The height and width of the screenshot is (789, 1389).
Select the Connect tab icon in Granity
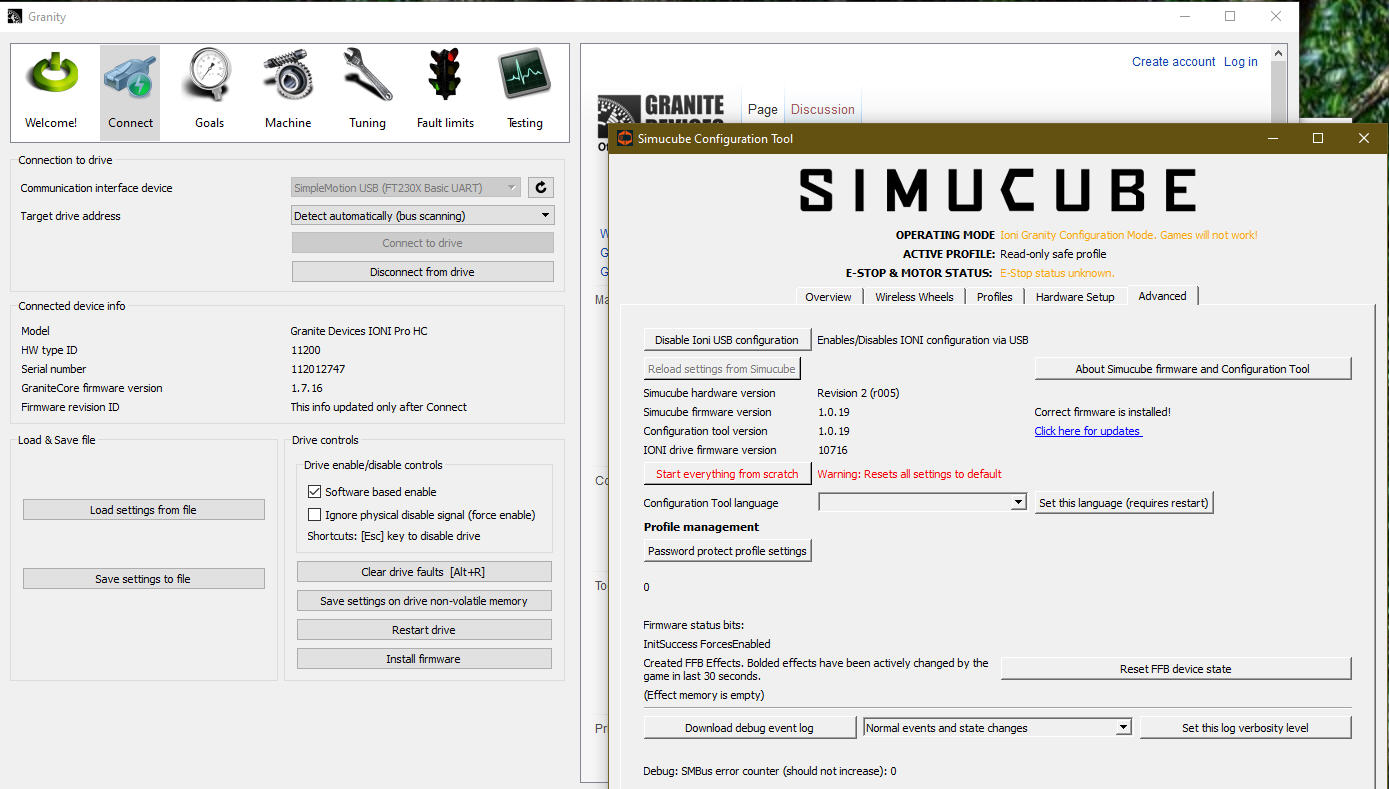130,92
